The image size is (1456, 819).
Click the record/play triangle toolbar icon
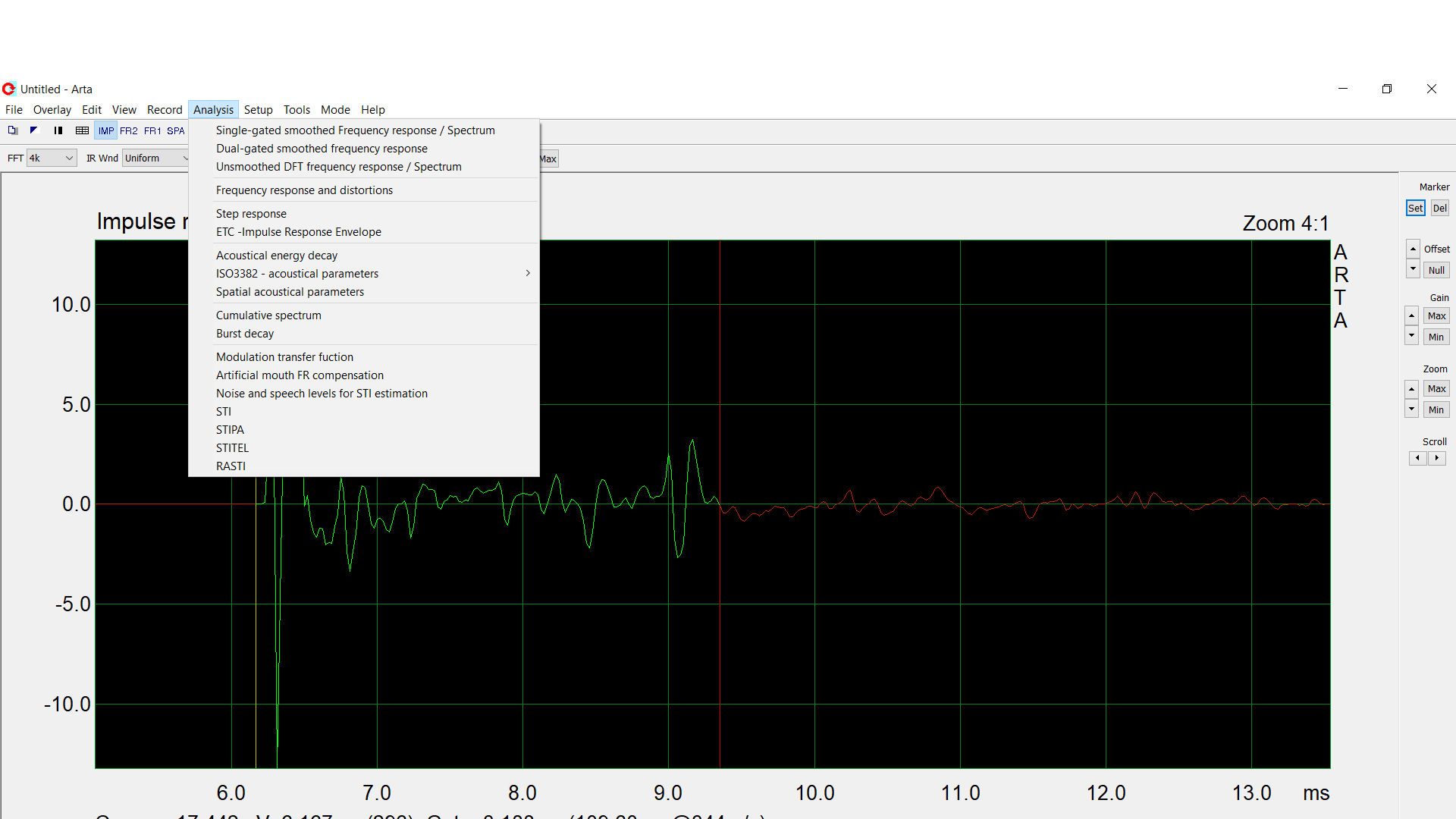(x=33, y=130)
